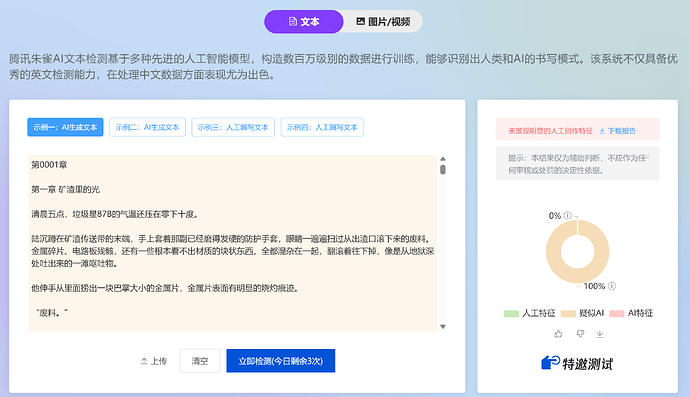The width and height of the screenshot is (690, 397).
Task: Click the 第0001章 line of text
Action: [x=49, y=165]
